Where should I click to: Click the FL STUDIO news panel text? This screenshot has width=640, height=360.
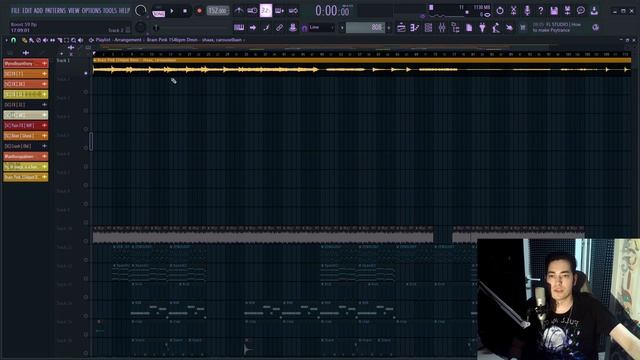(557, 27)
